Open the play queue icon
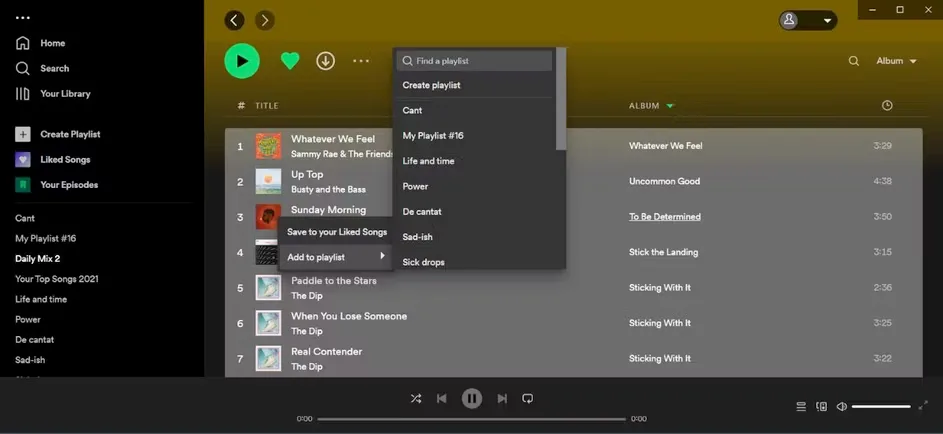Screen dimensions: 943x434 point(801,407)
